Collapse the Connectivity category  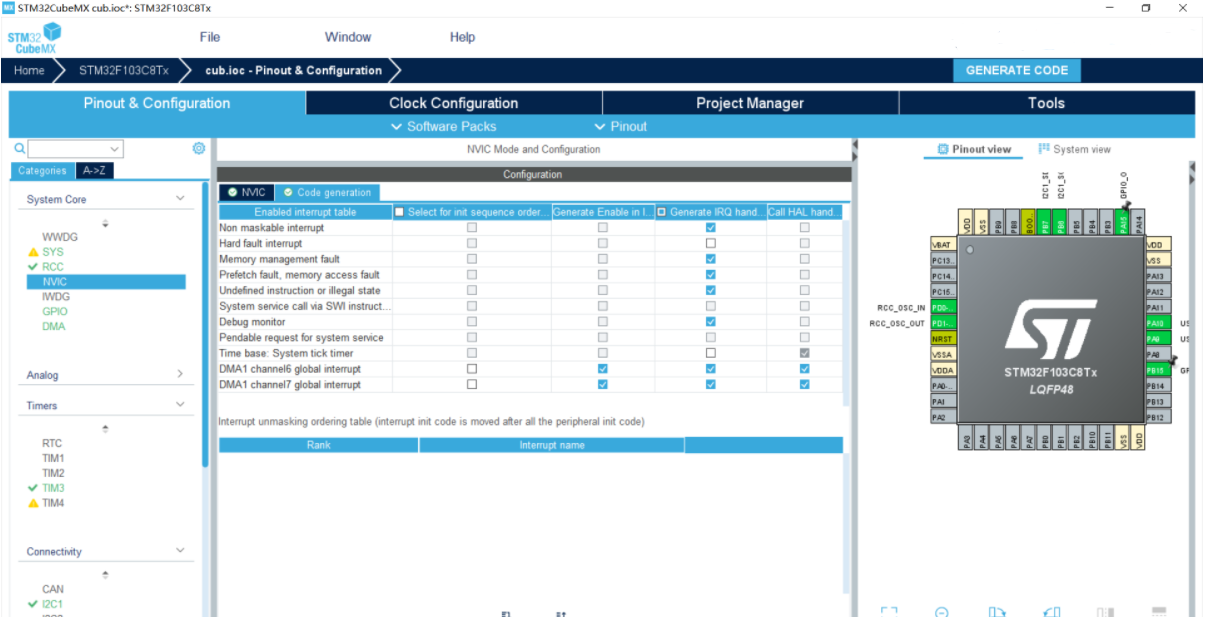(x=180, y=551)
